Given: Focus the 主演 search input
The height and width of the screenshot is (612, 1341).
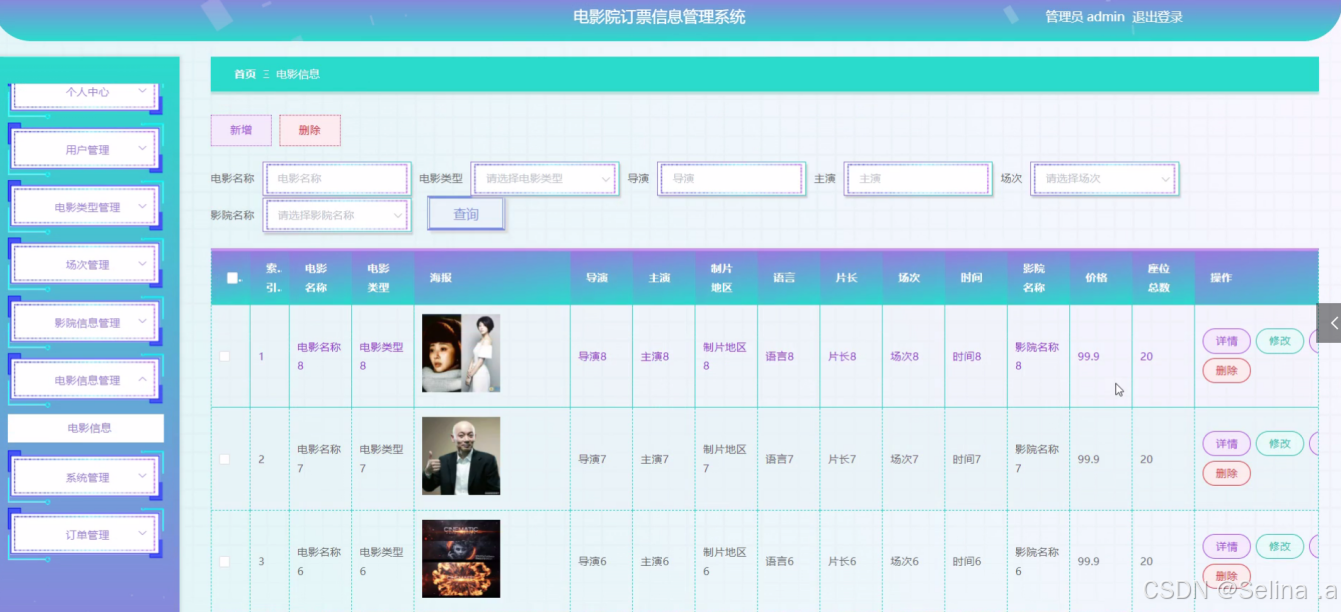Looking at the screenshot, I should click(x=918, y=178).
